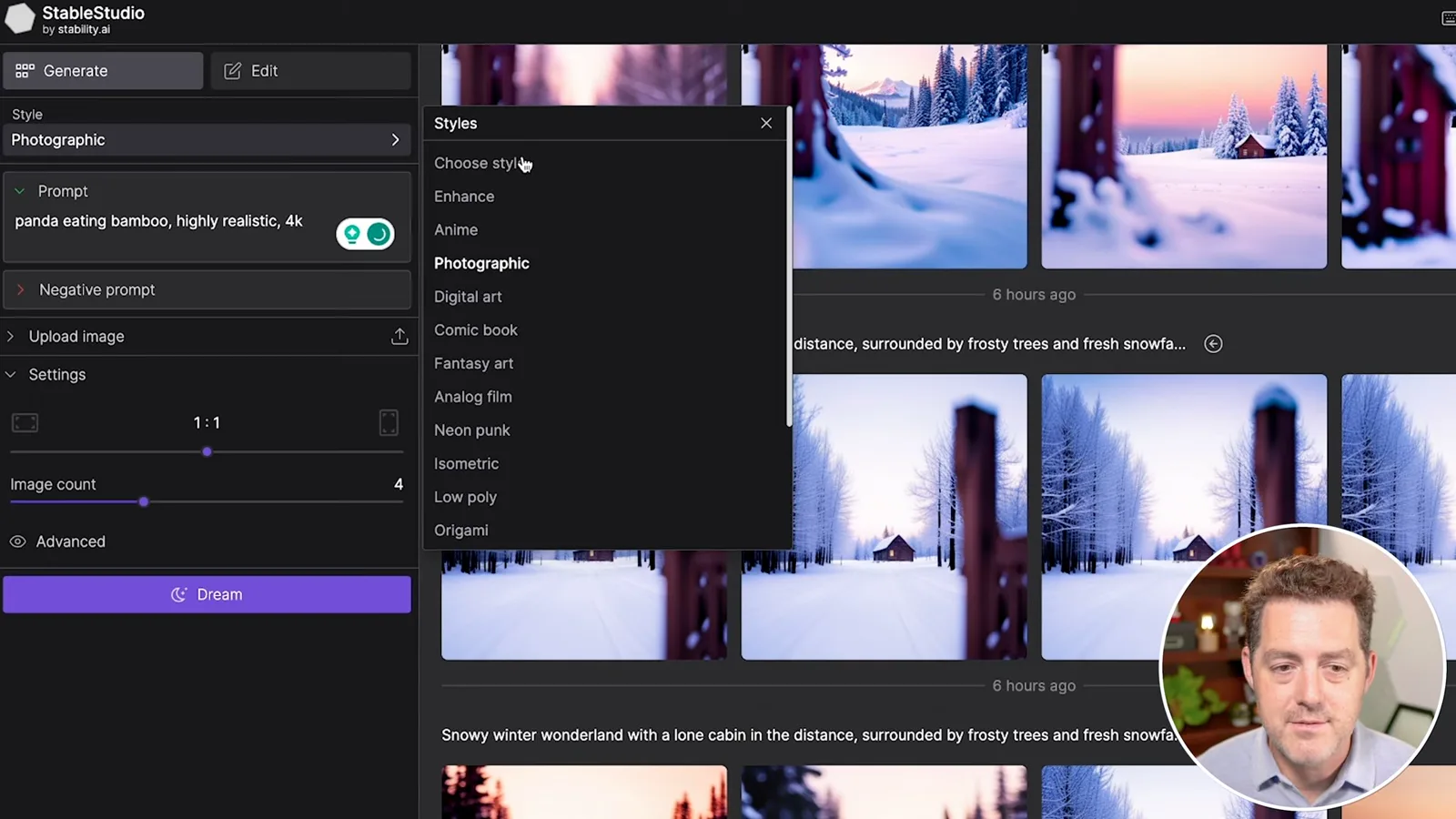Expand the Upload image section
This screenshot has height=819, width=1456.
click(x=11, y=337)
